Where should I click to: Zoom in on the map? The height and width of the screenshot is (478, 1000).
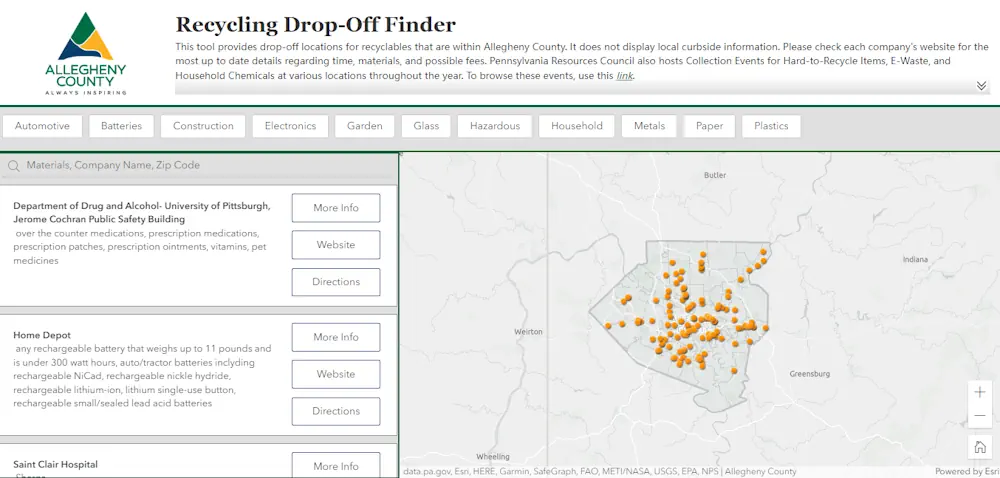[980, 392]
